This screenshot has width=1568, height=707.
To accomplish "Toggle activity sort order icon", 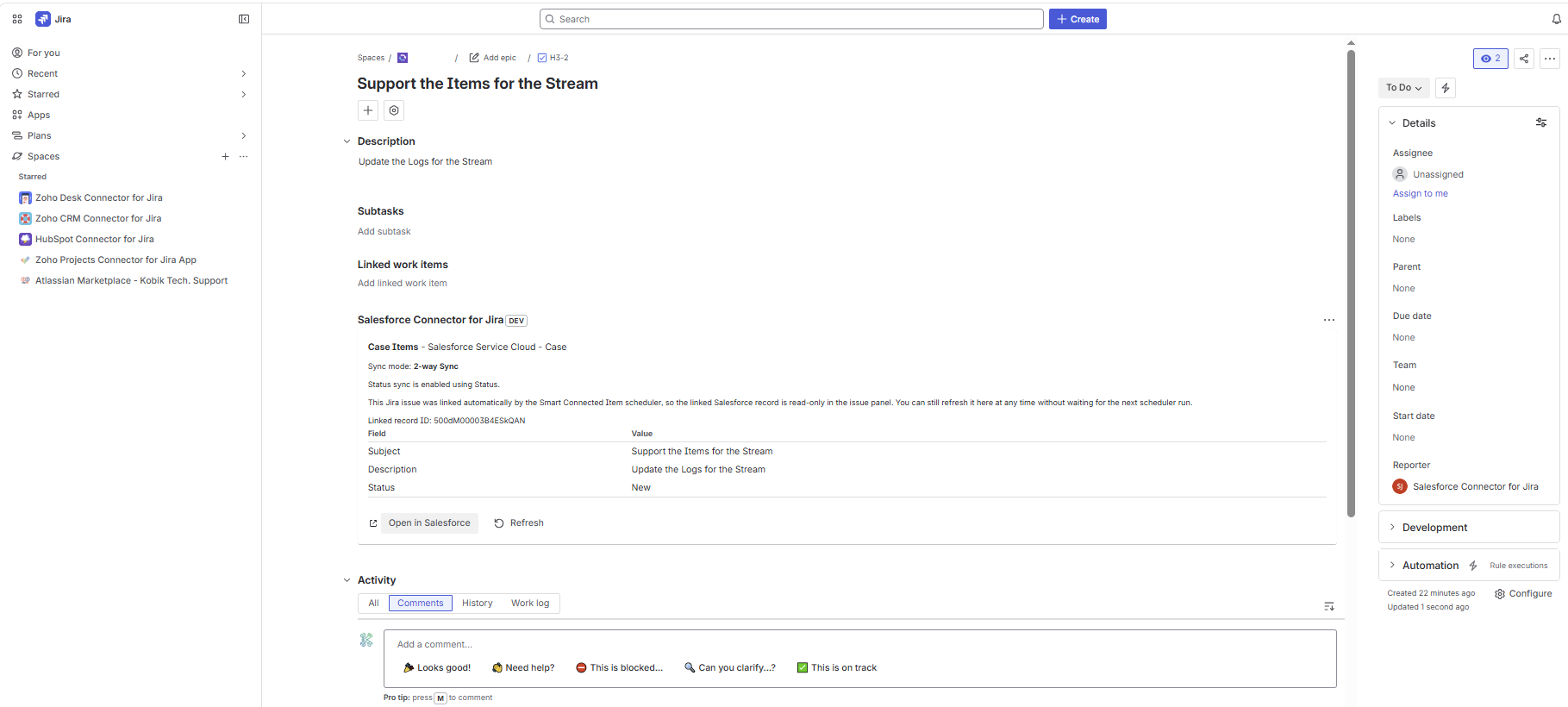I will [x=1328, y=607].
